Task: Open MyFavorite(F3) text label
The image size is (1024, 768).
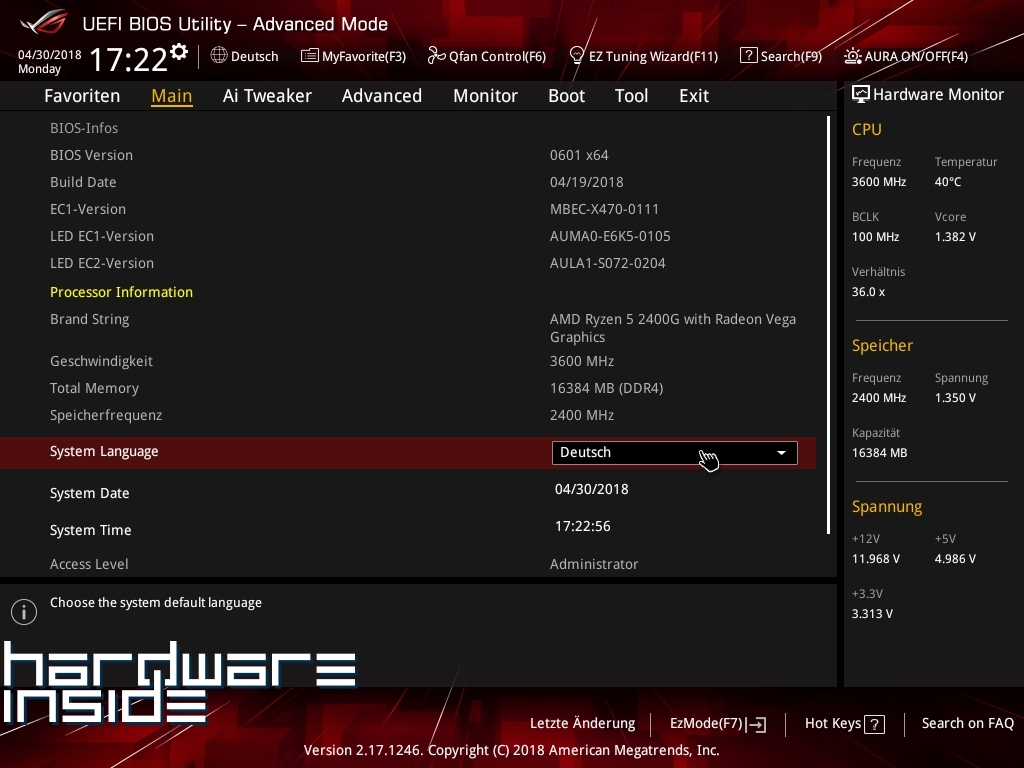Action: pos(364,56)
